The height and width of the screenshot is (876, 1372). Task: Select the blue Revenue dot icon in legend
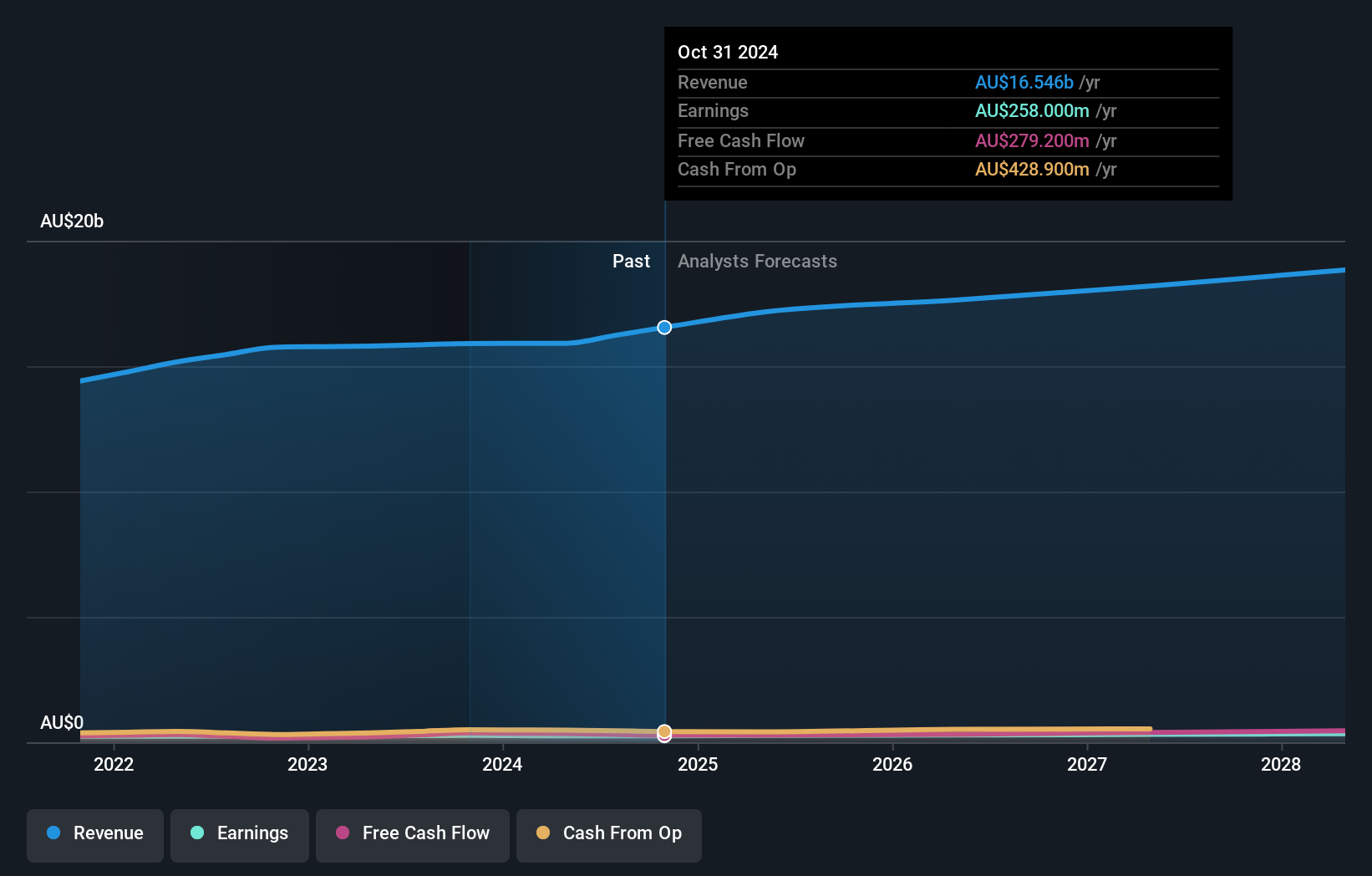[53, 833]
